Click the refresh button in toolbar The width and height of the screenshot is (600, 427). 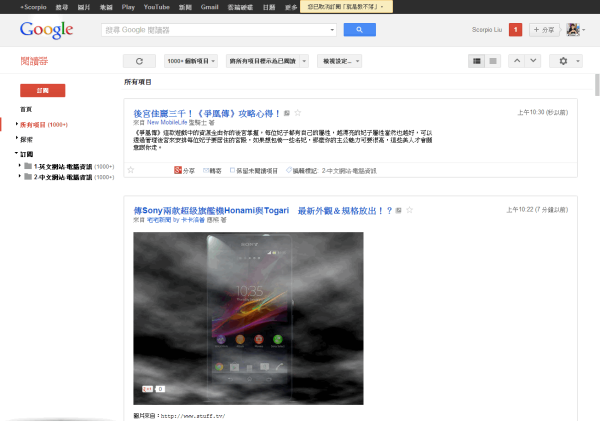point(139,61)
